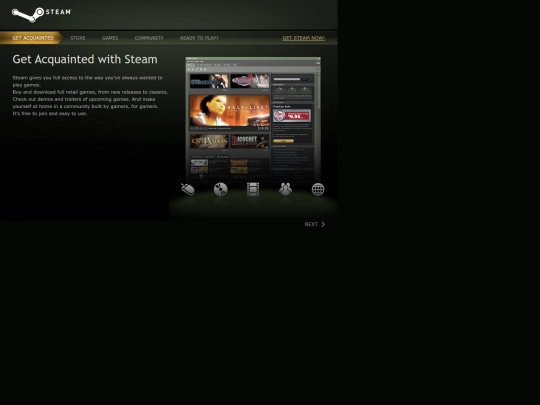Click the Get Acquainted with Steam heading

coord(85,59)
